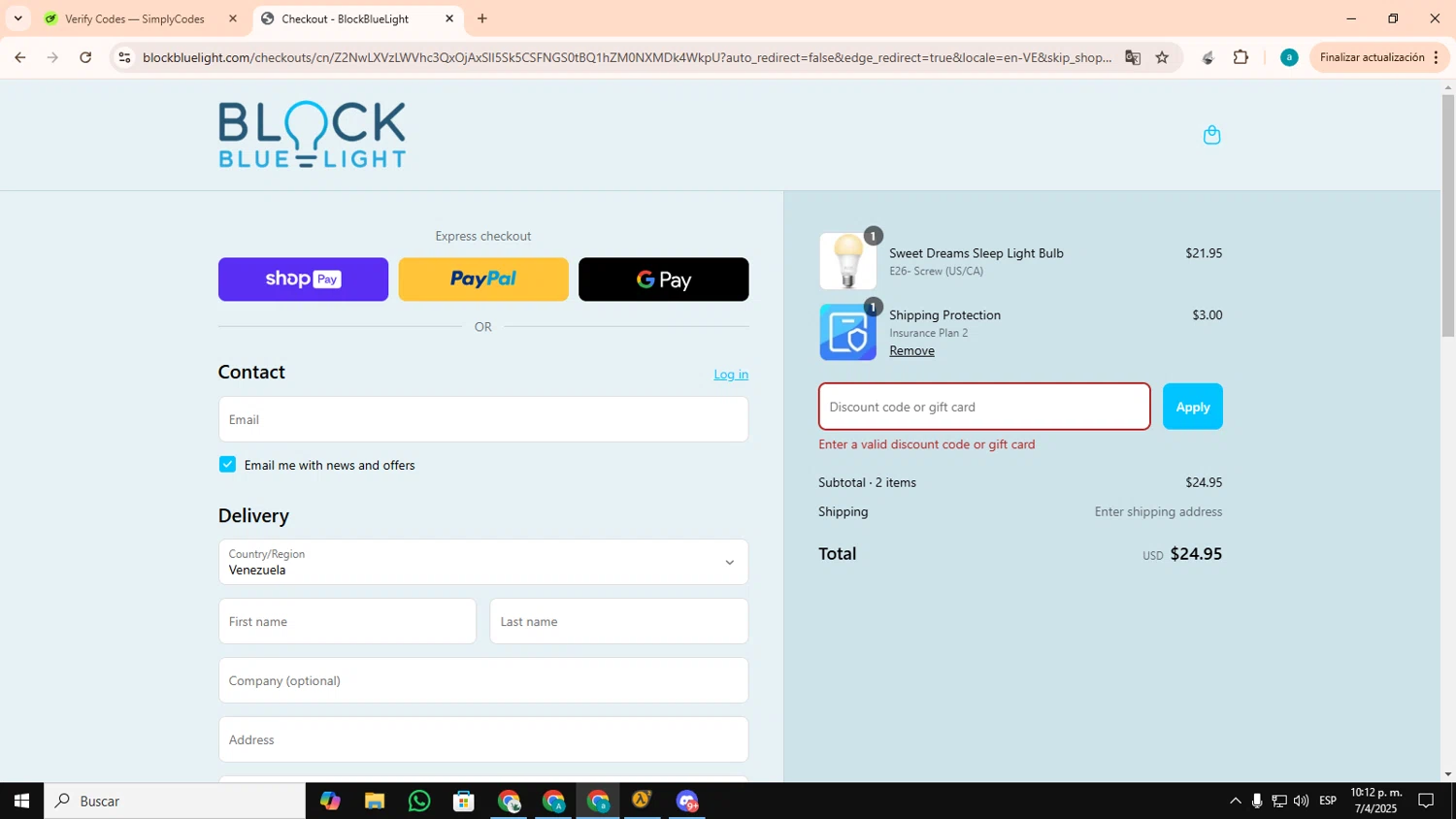The height and width of the screenshot is (819, 1456).
Task: Click the Log in link
Action: click(731, 375)
